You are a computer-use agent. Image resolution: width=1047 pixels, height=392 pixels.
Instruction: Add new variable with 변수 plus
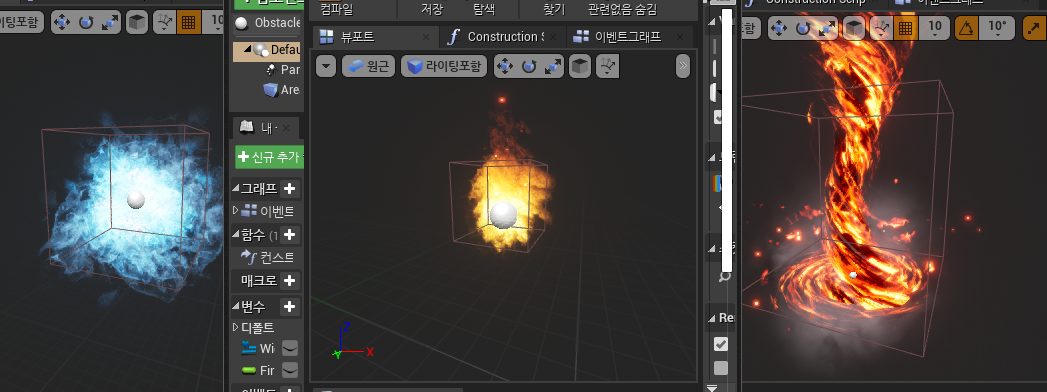289,307
